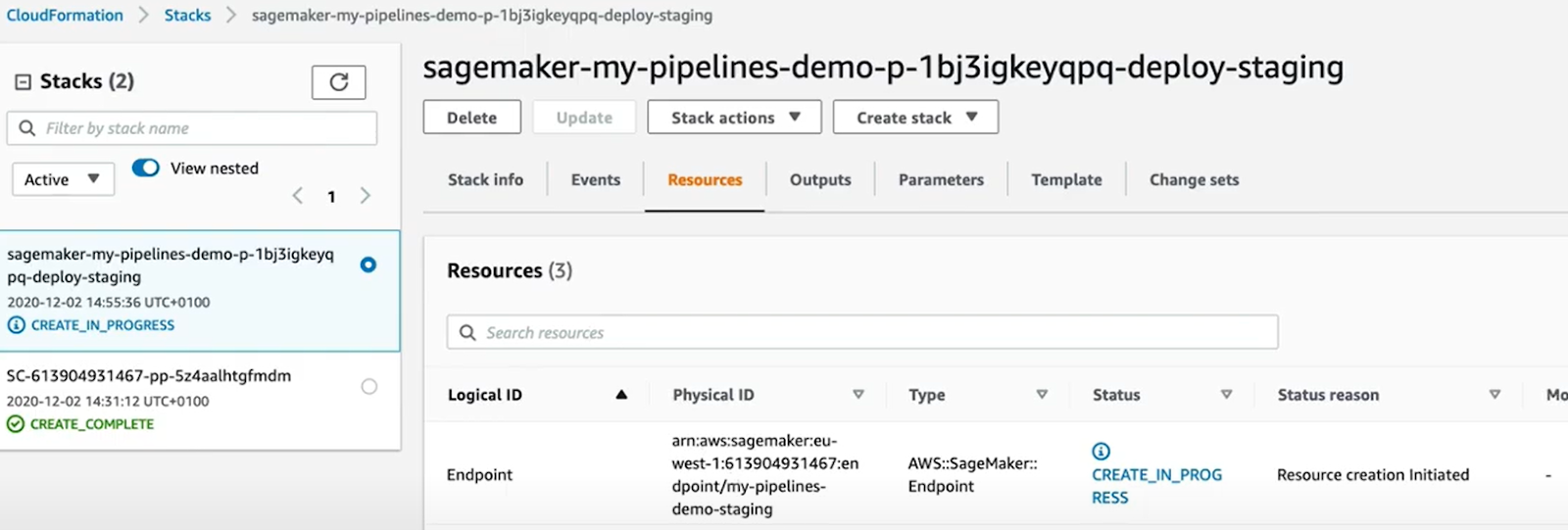Click the Status column sort icon
The height and width of the screenshot is (530, 1568).
click(1226, 395)
